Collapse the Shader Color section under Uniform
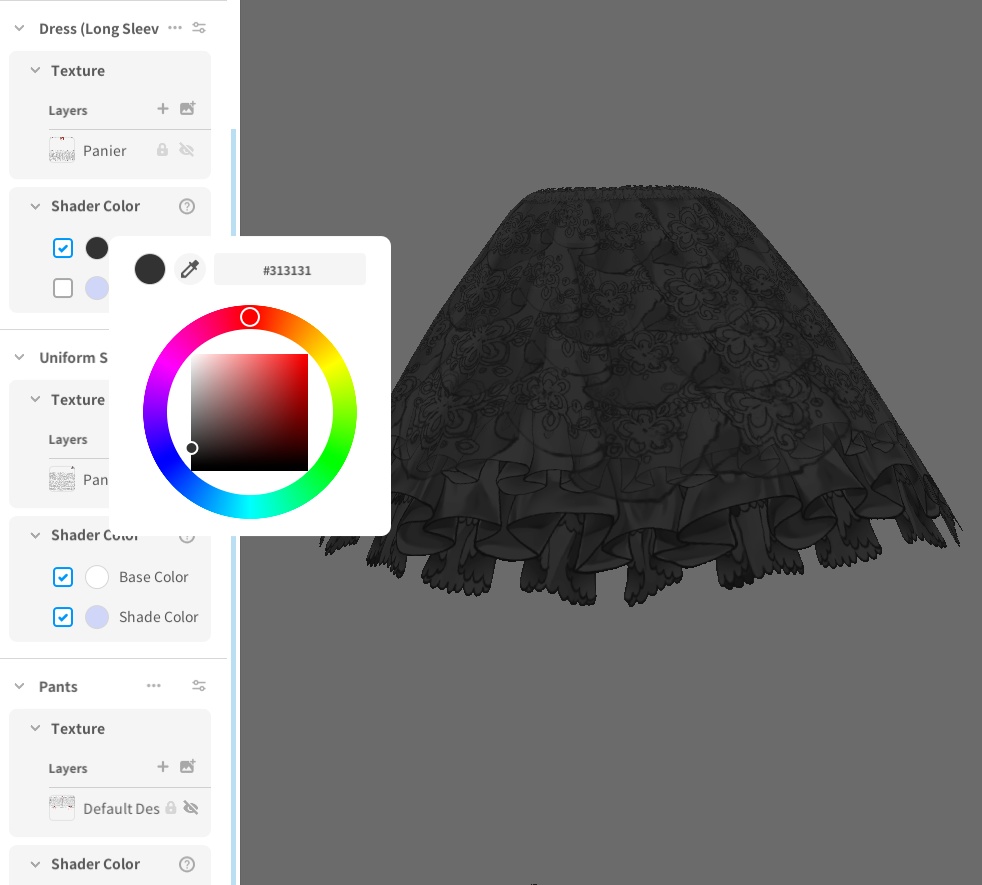This screenshot has width=982, height=885. pyautogui.click(x=35, y=535)
